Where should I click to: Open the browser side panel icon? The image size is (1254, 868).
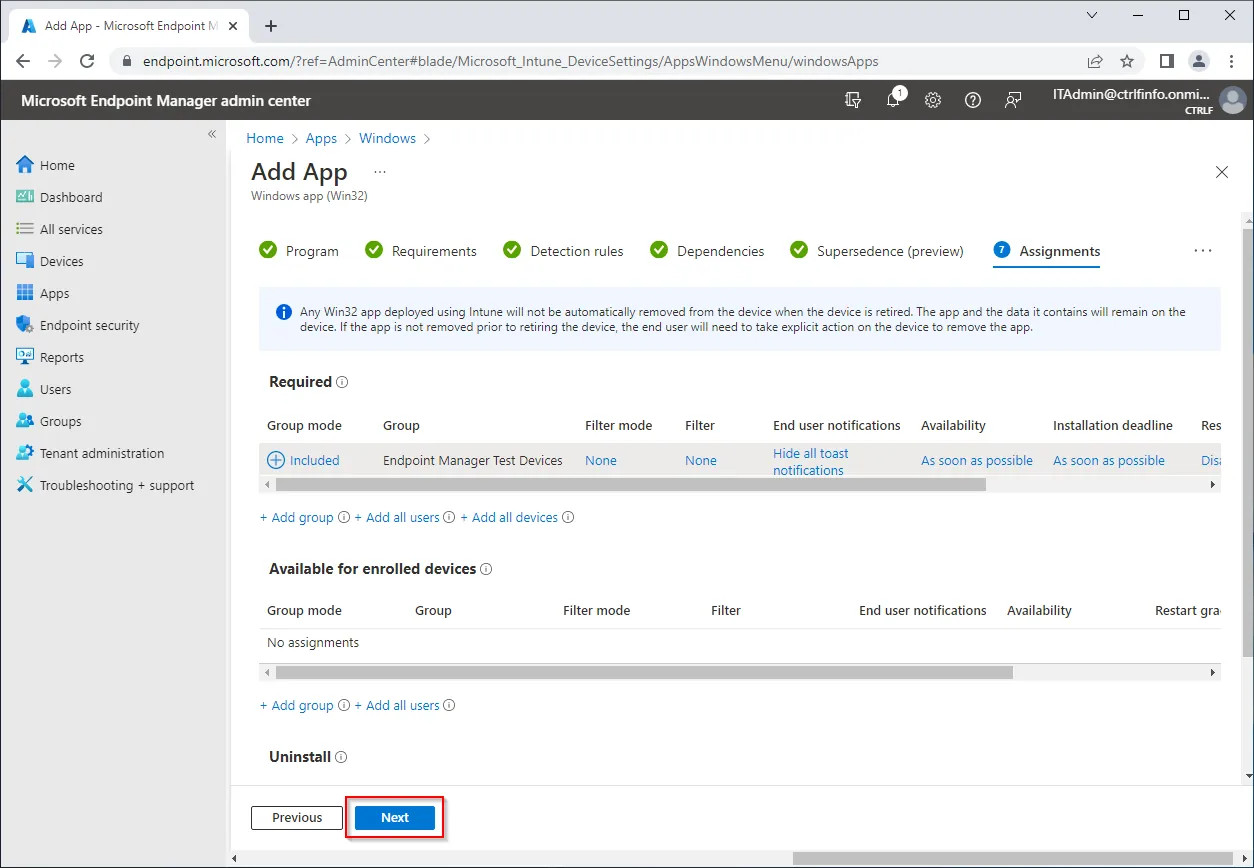click(1166, 61)
